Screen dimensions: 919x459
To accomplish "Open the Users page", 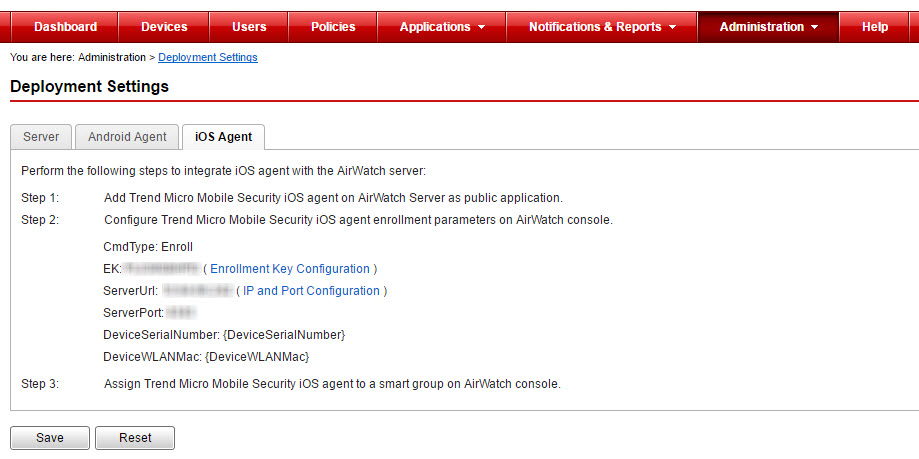I will pyautogui.click(x=249, y=27).
